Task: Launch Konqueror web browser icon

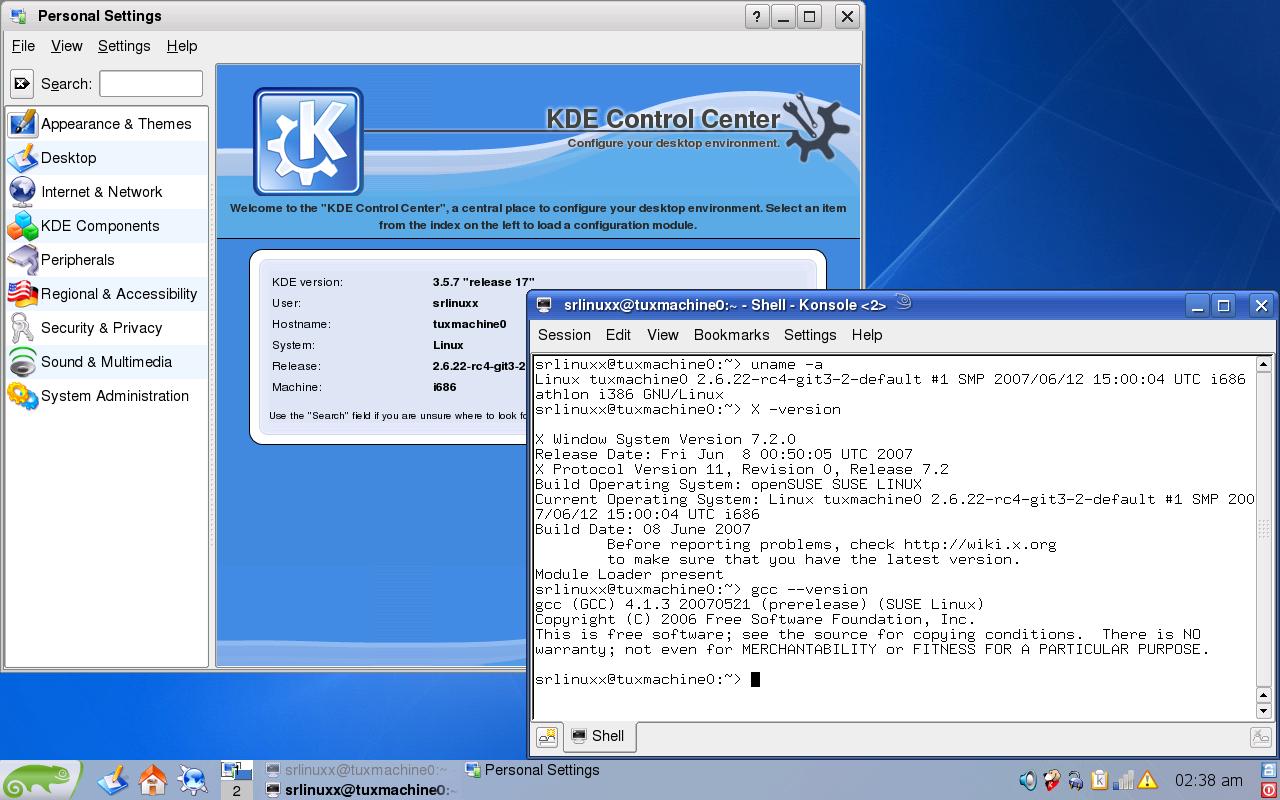Action: tap(192, 780)
